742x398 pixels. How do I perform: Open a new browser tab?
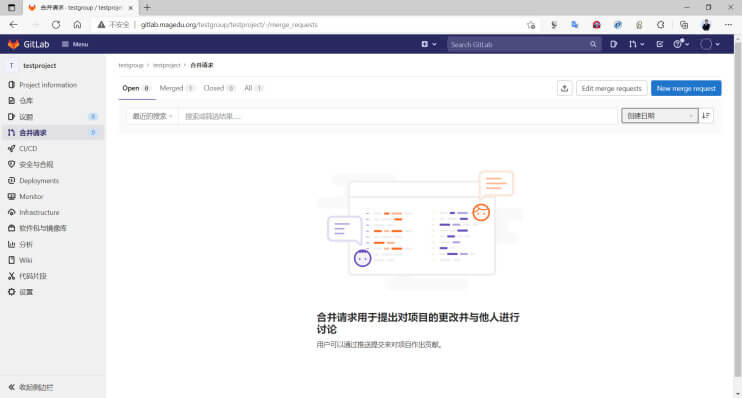(147, 8)
